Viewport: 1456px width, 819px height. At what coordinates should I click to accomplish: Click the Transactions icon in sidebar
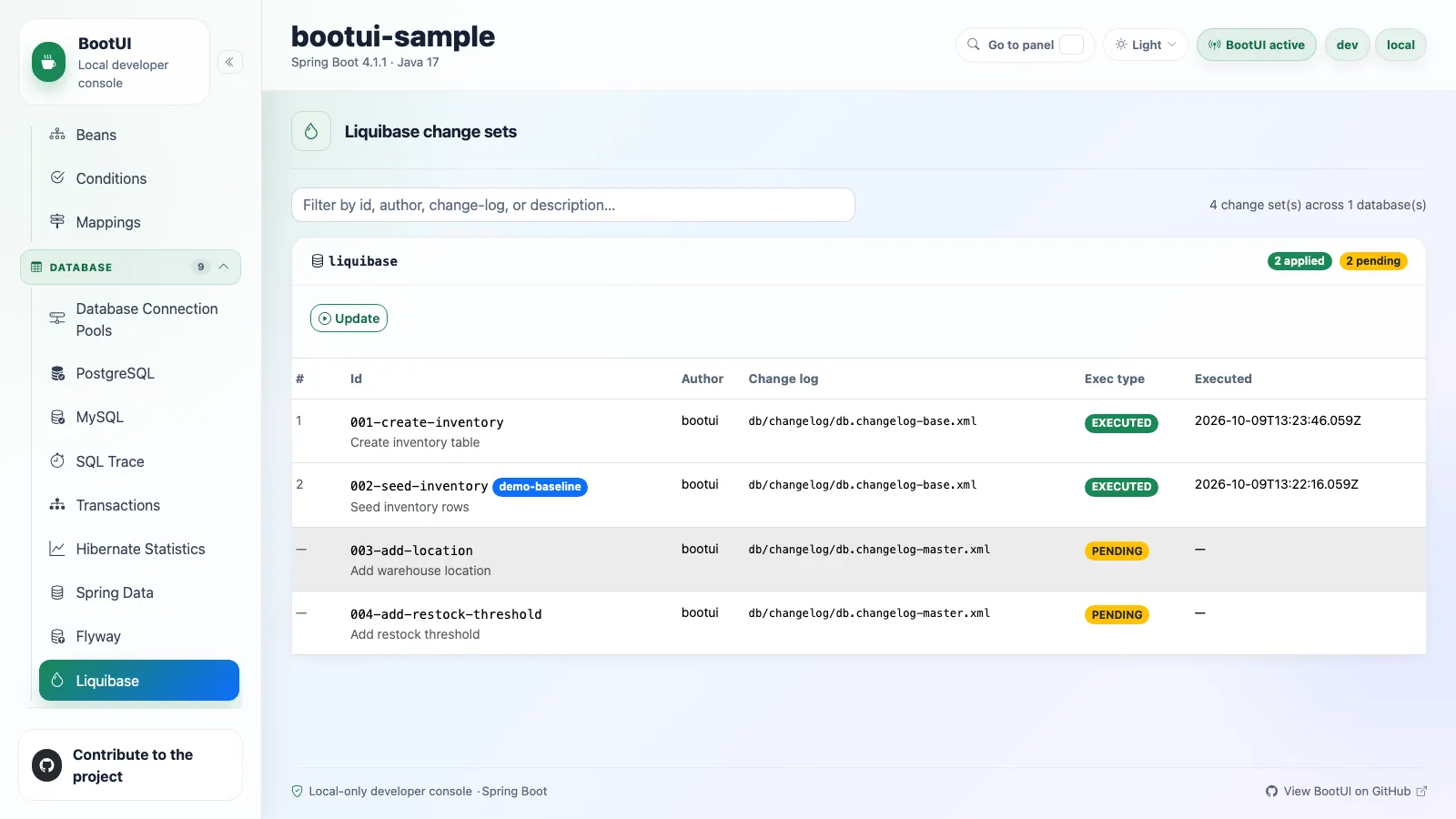[x=57, y=504]
